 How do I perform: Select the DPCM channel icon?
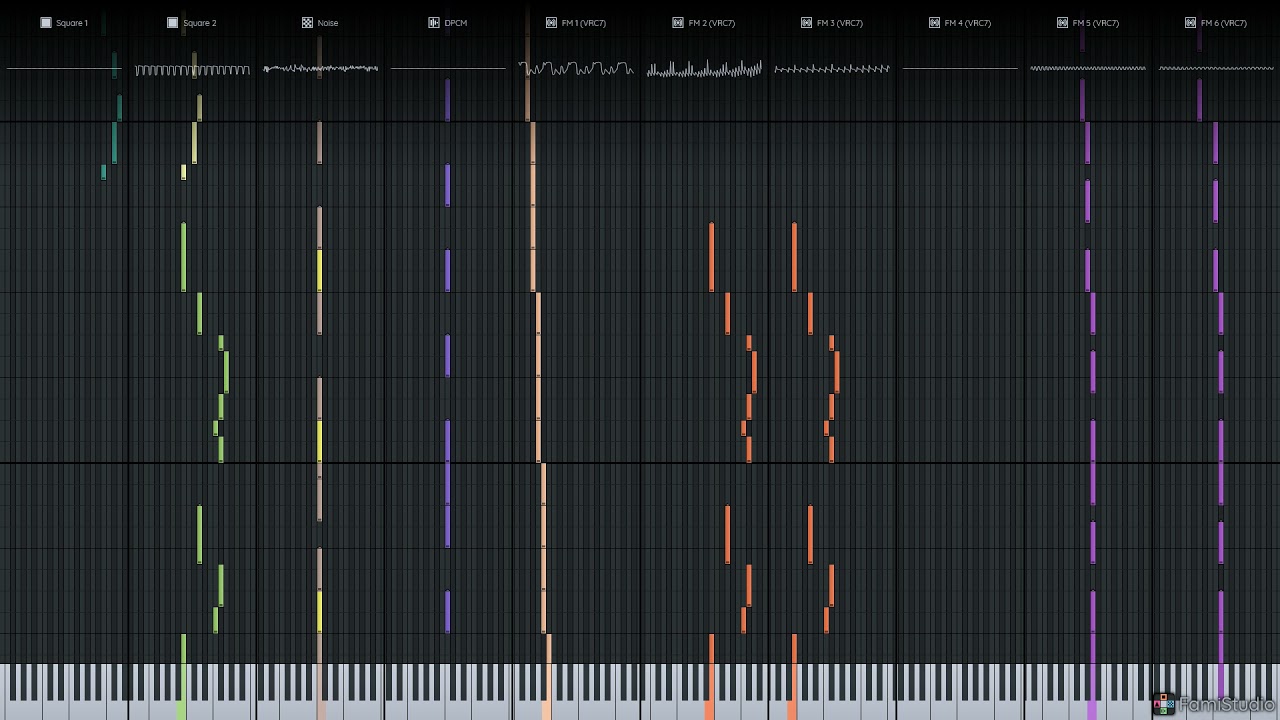click(434, 23)
